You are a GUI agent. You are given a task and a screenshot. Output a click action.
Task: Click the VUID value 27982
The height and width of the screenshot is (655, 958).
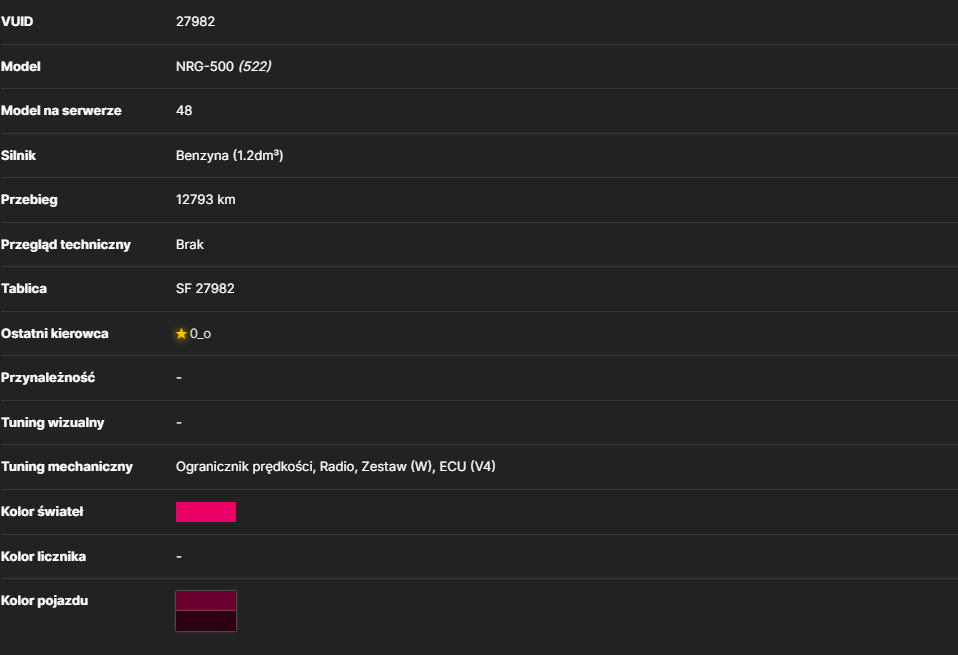tap(196, 21)
